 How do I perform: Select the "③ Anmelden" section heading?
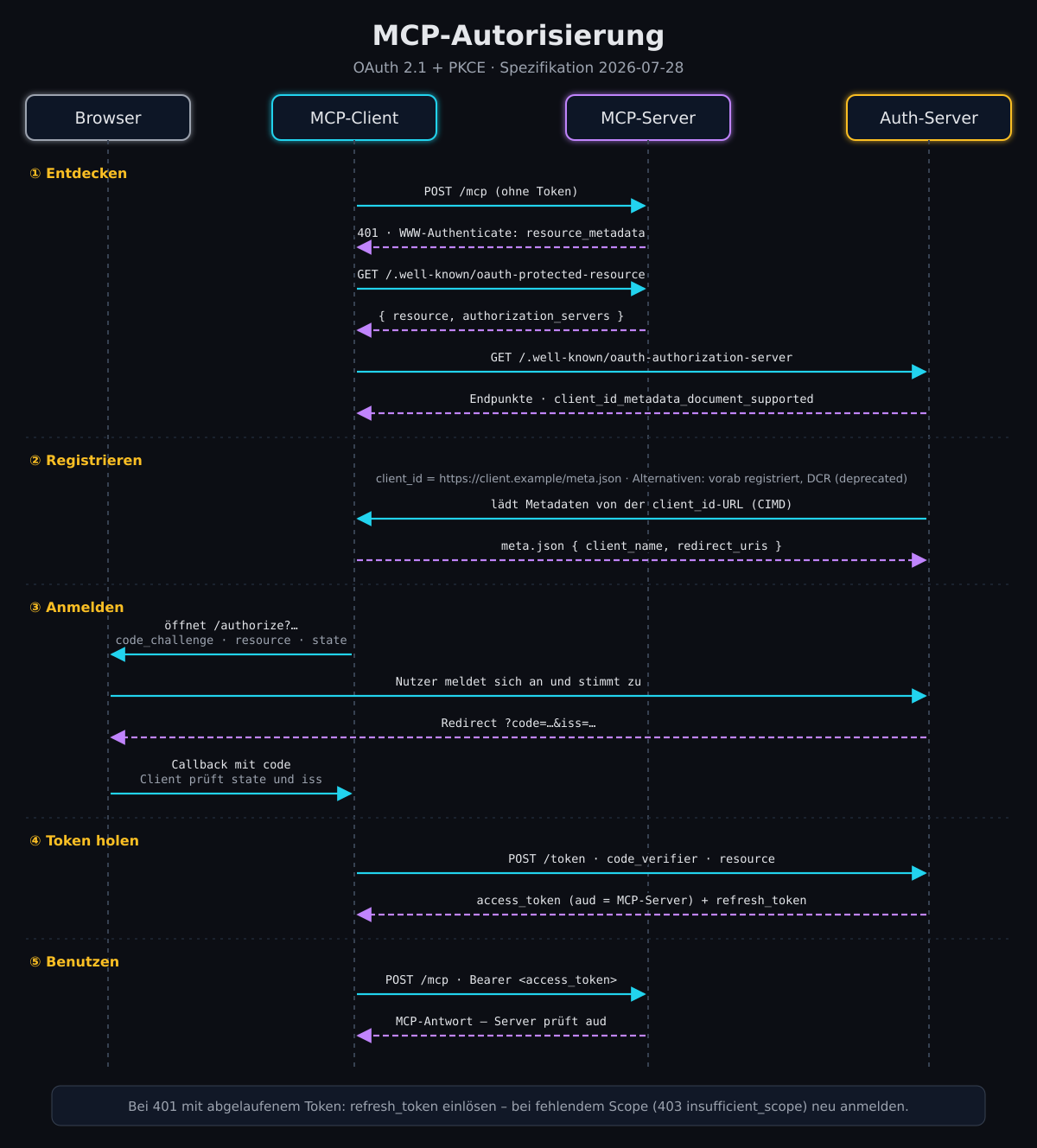pyautogui.click(x=77, y=608)
